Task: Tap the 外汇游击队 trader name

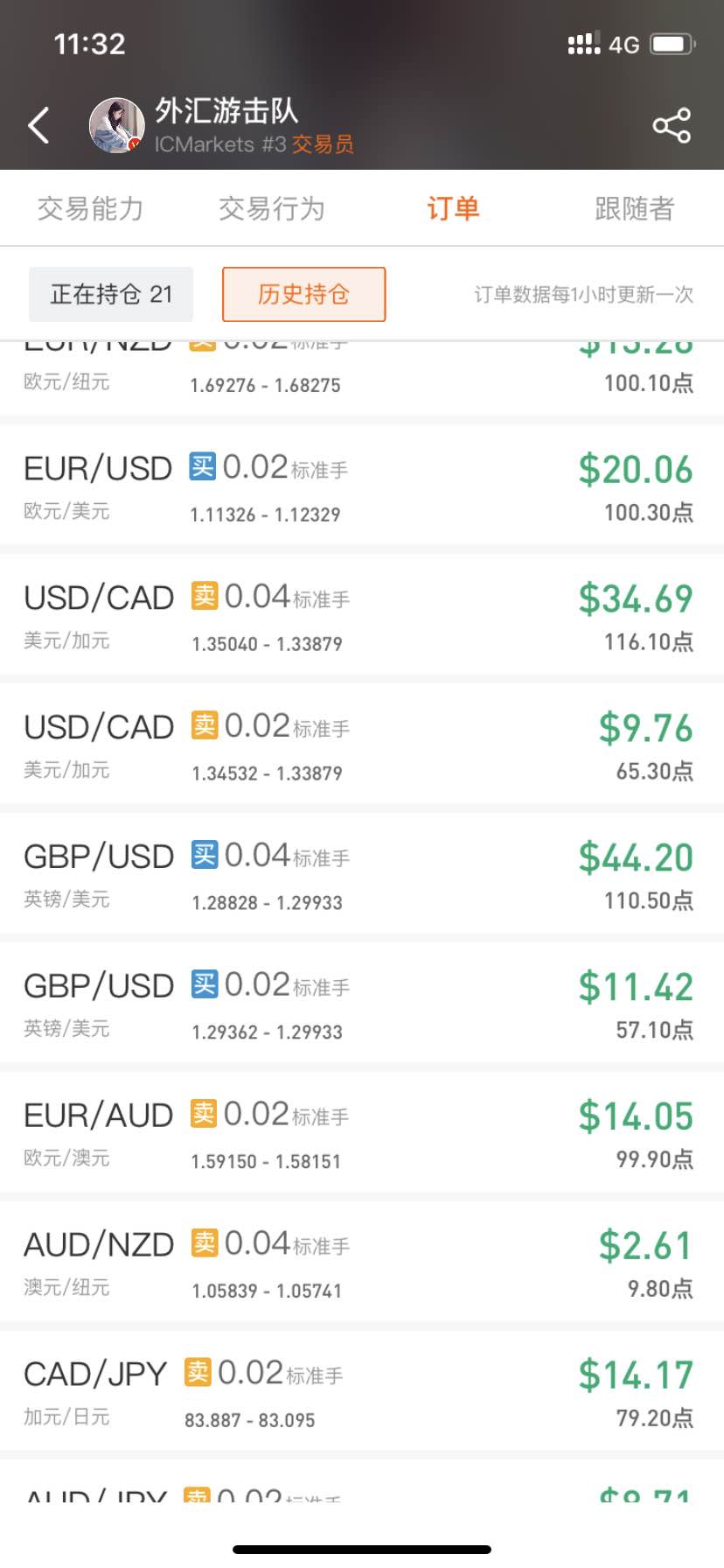Action: [x=227, y=111]
